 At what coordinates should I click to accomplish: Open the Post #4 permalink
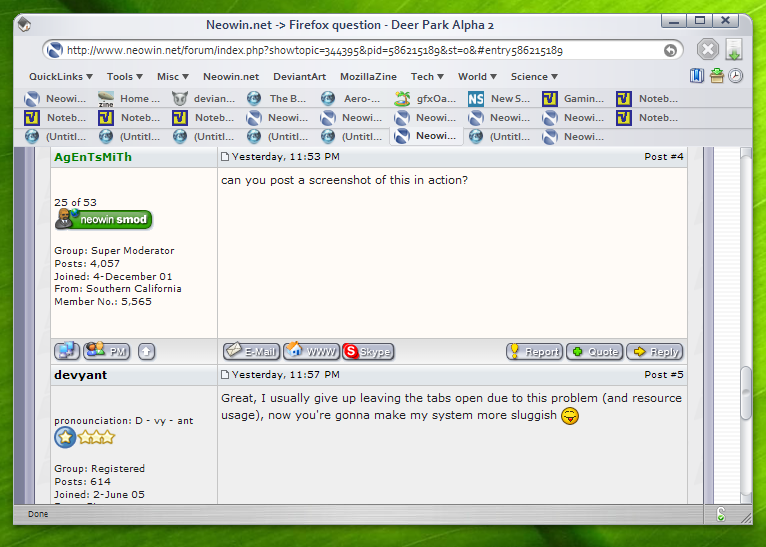coord(663,157)
